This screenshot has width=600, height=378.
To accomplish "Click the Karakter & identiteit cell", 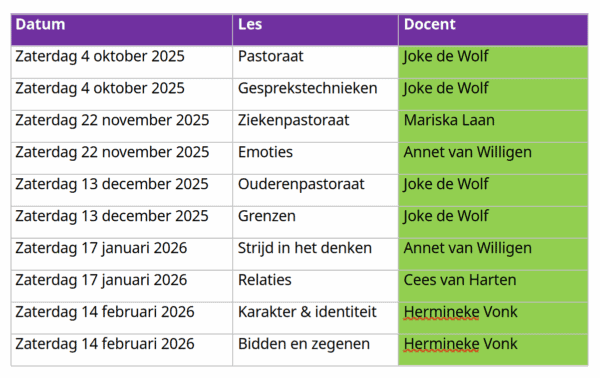I will (315, 318).
